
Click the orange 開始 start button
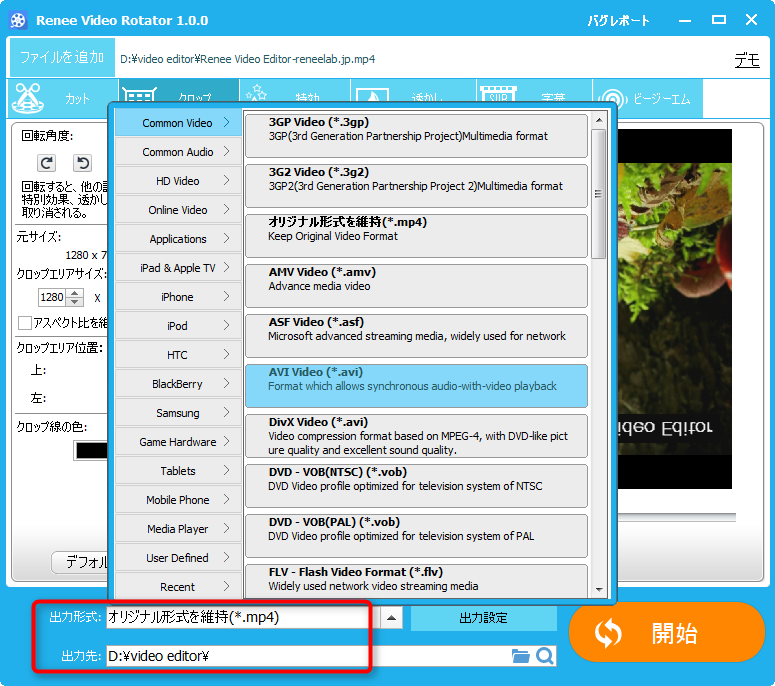coord(667,632)
